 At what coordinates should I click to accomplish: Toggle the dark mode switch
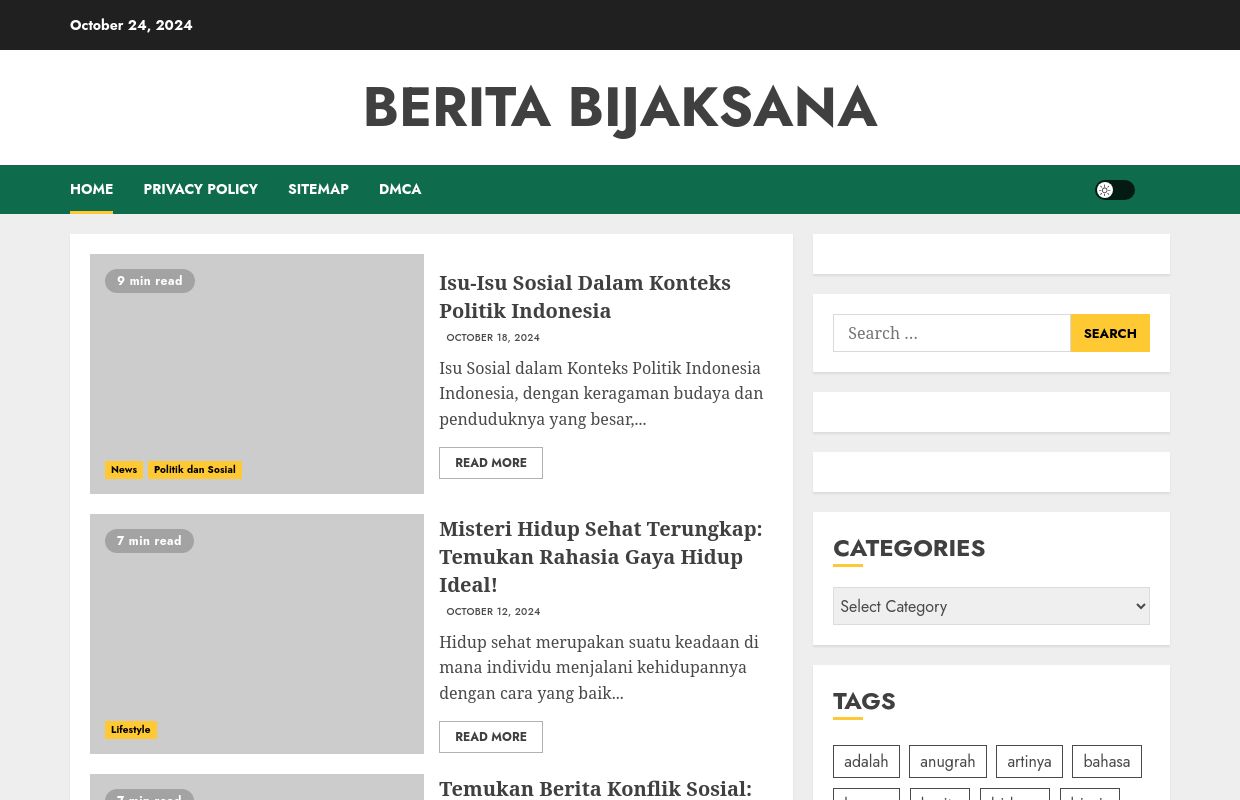1115,190
